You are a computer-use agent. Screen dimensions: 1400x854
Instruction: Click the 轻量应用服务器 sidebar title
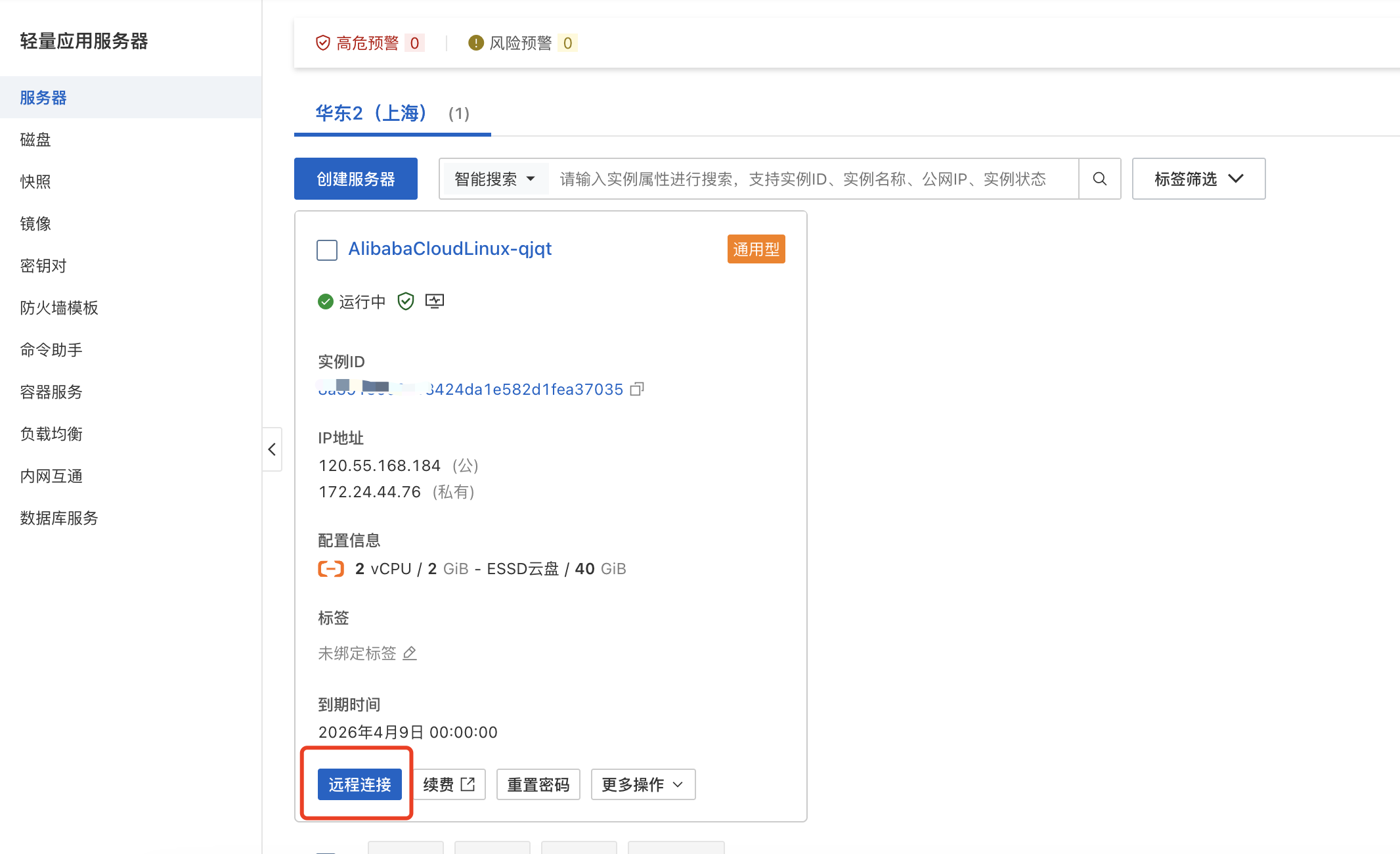(84, 41)
